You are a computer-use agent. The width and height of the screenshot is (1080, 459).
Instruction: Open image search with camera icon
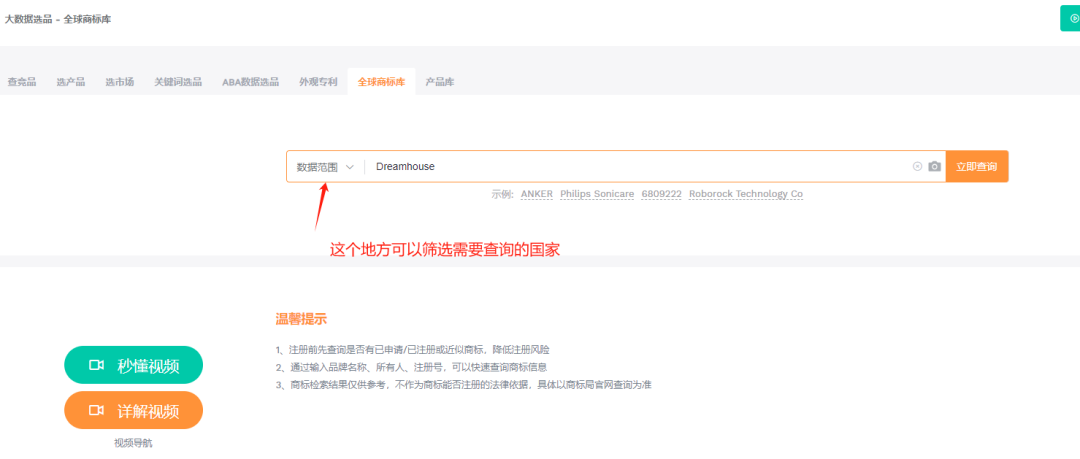pos(935,166)
